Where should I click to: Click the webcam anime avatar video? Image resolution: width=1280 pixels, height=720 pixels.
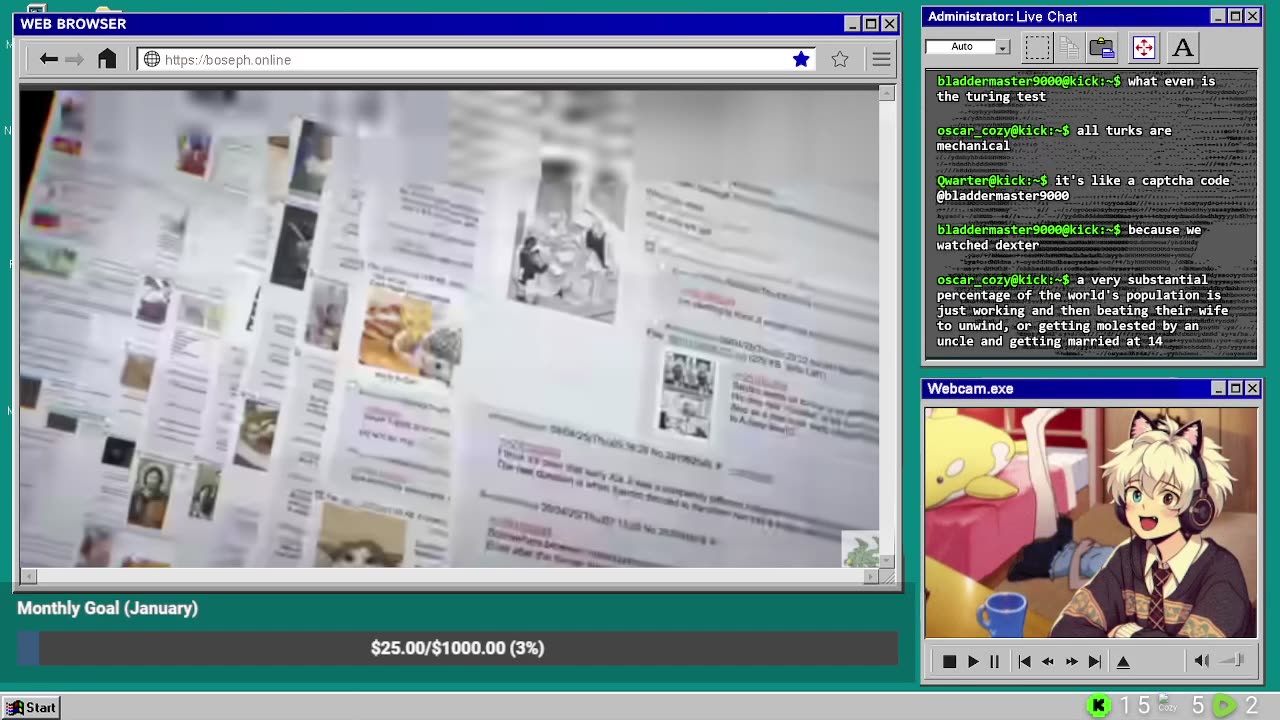1091,522
